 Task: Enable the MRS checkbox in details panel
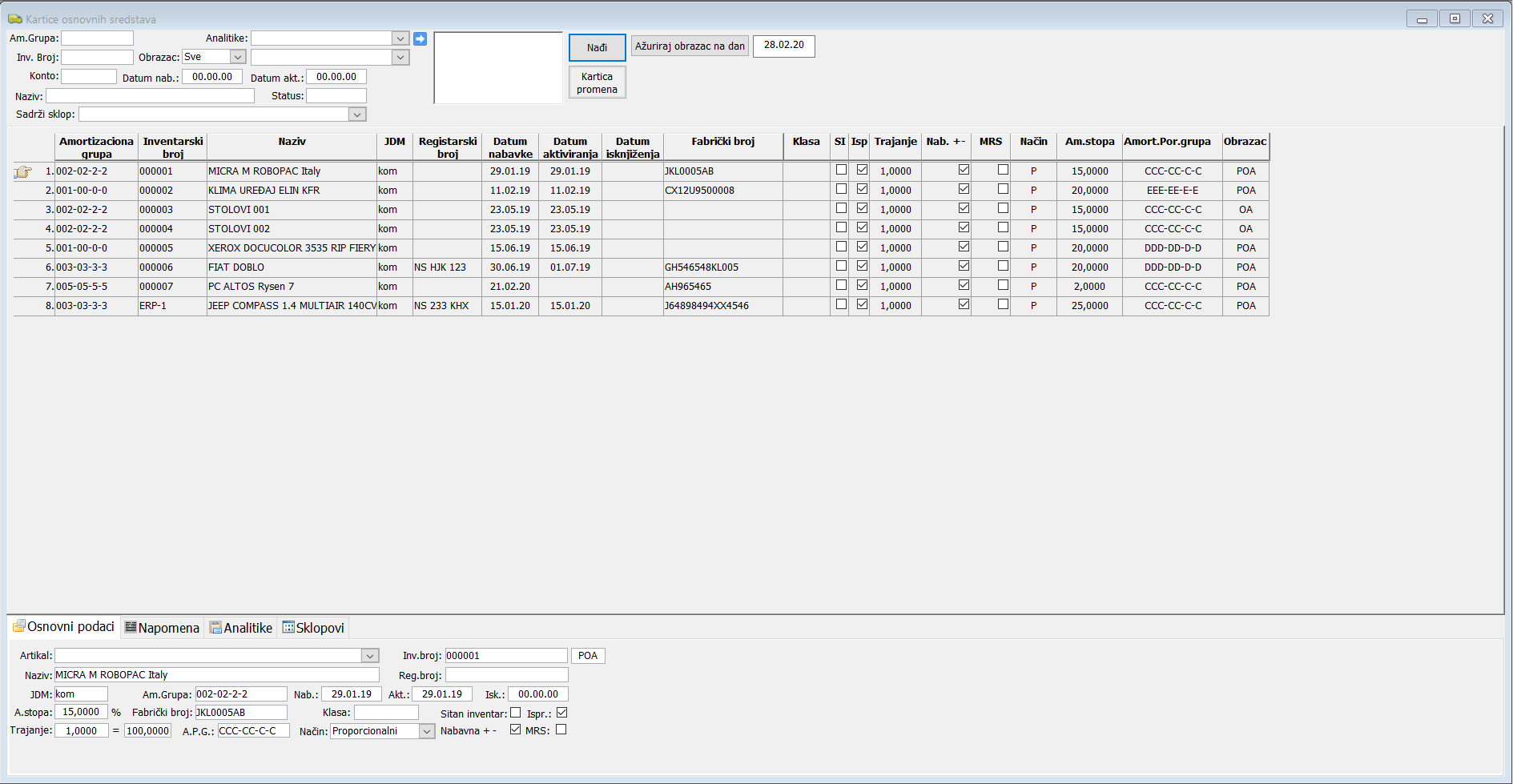(x=561, y=730)
